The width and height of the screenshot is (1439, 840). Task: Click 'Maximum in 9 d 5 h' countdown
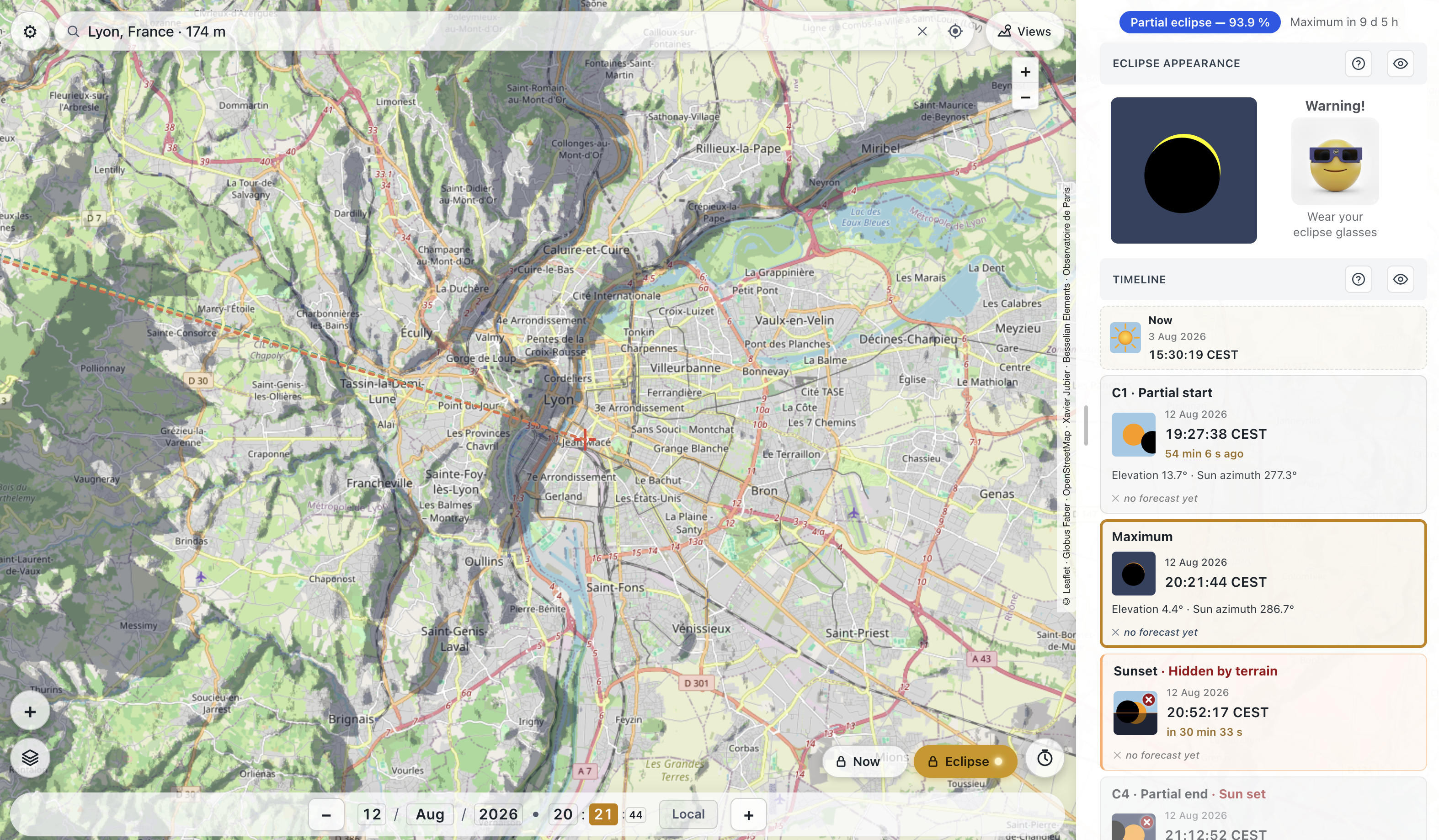pos(1343,22)
